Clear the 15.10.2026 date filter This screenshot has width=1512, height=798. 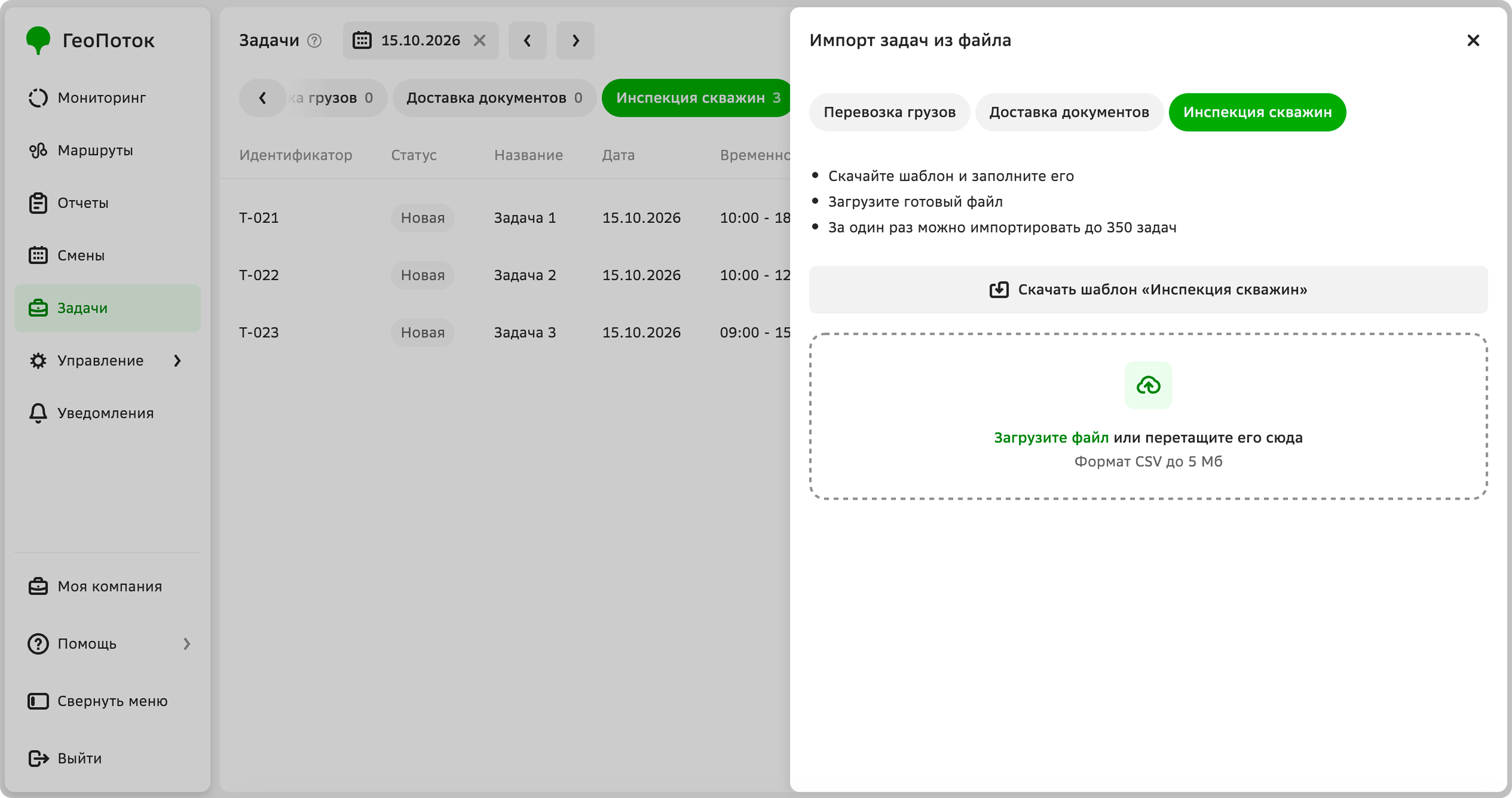pos(480,41)
